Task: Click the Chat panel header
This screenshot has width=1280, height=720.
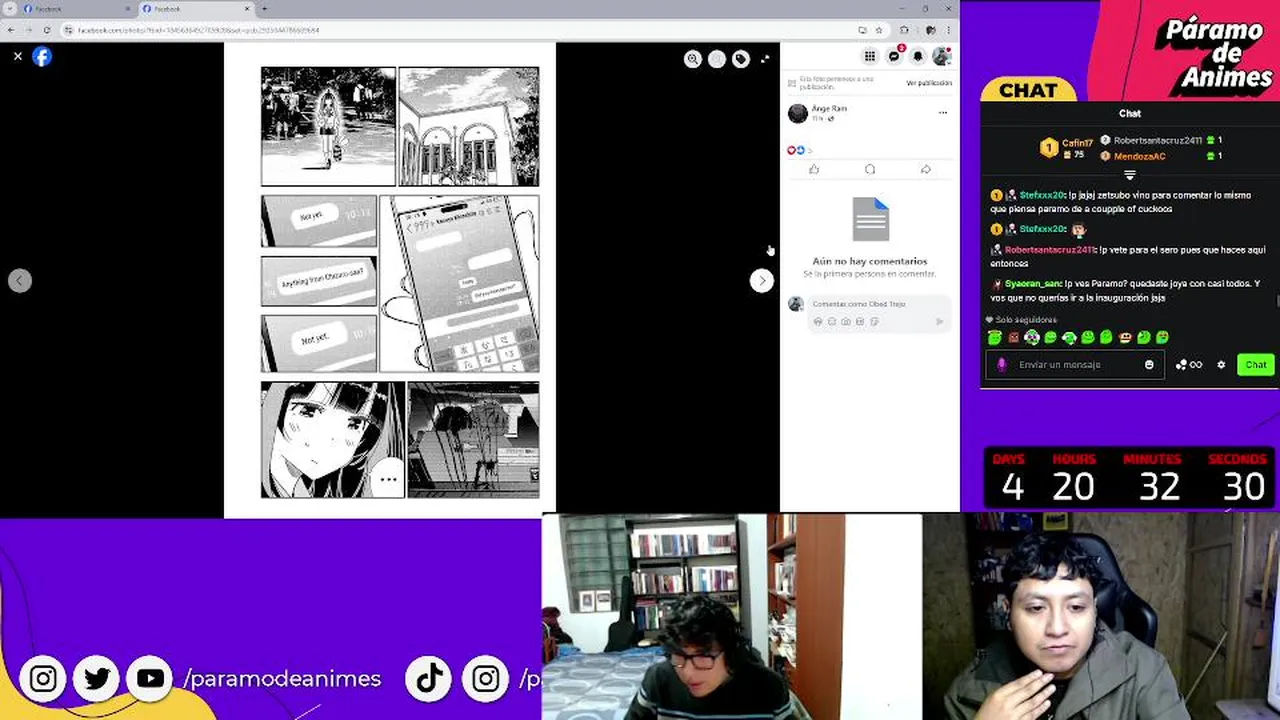Action: tap(1130, 114)
